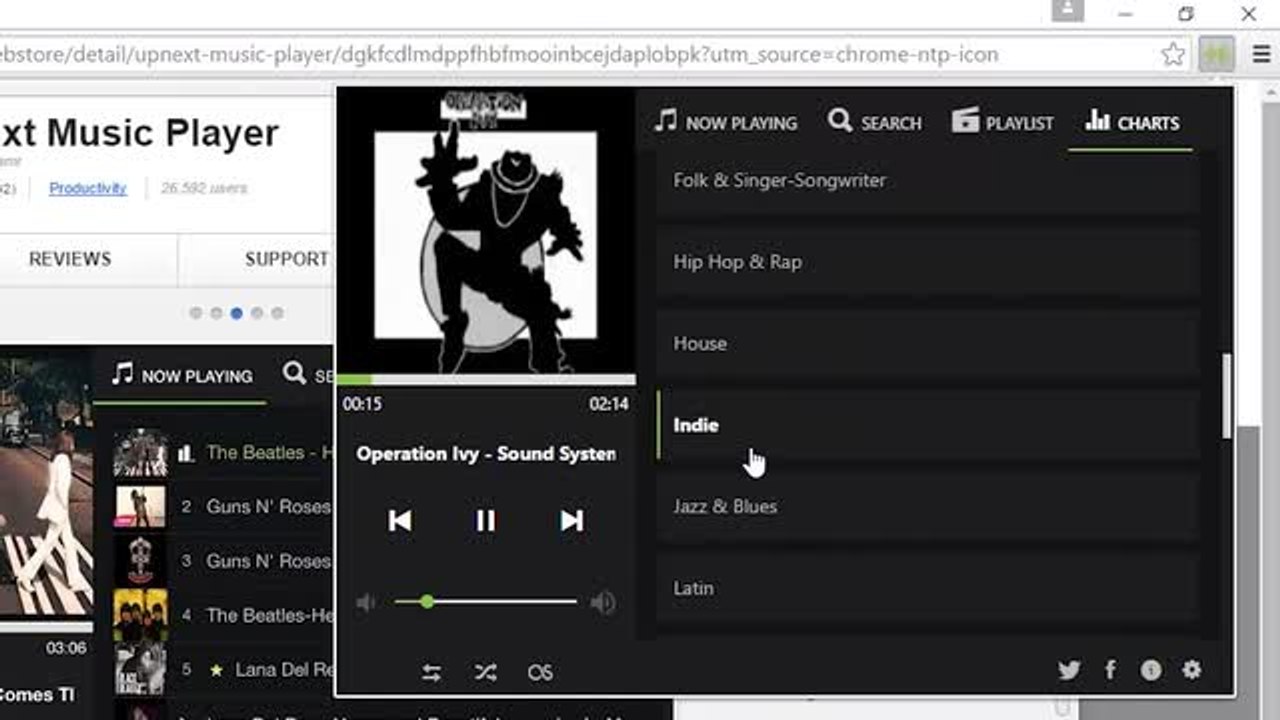The height and width of the screenshot is (720, 1280).
Task: Click The Beatles first track row
Action: 223,453
